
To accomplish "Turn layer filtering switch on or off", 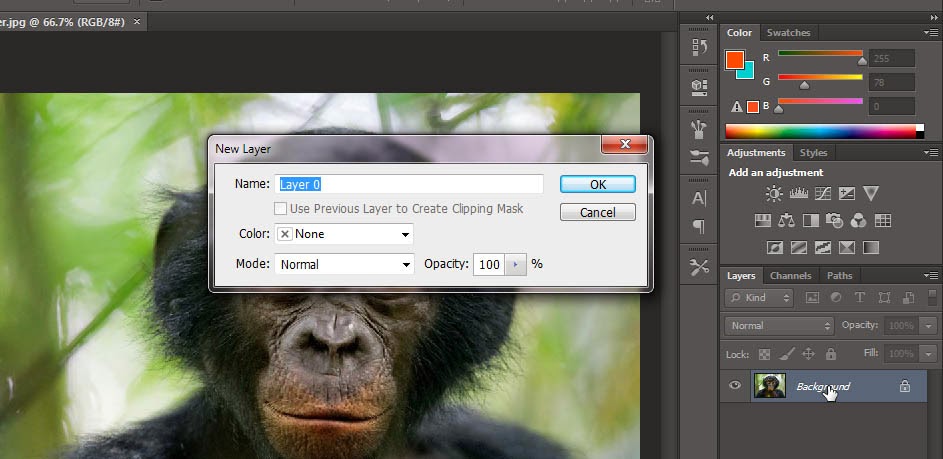I will click(932, 296).
